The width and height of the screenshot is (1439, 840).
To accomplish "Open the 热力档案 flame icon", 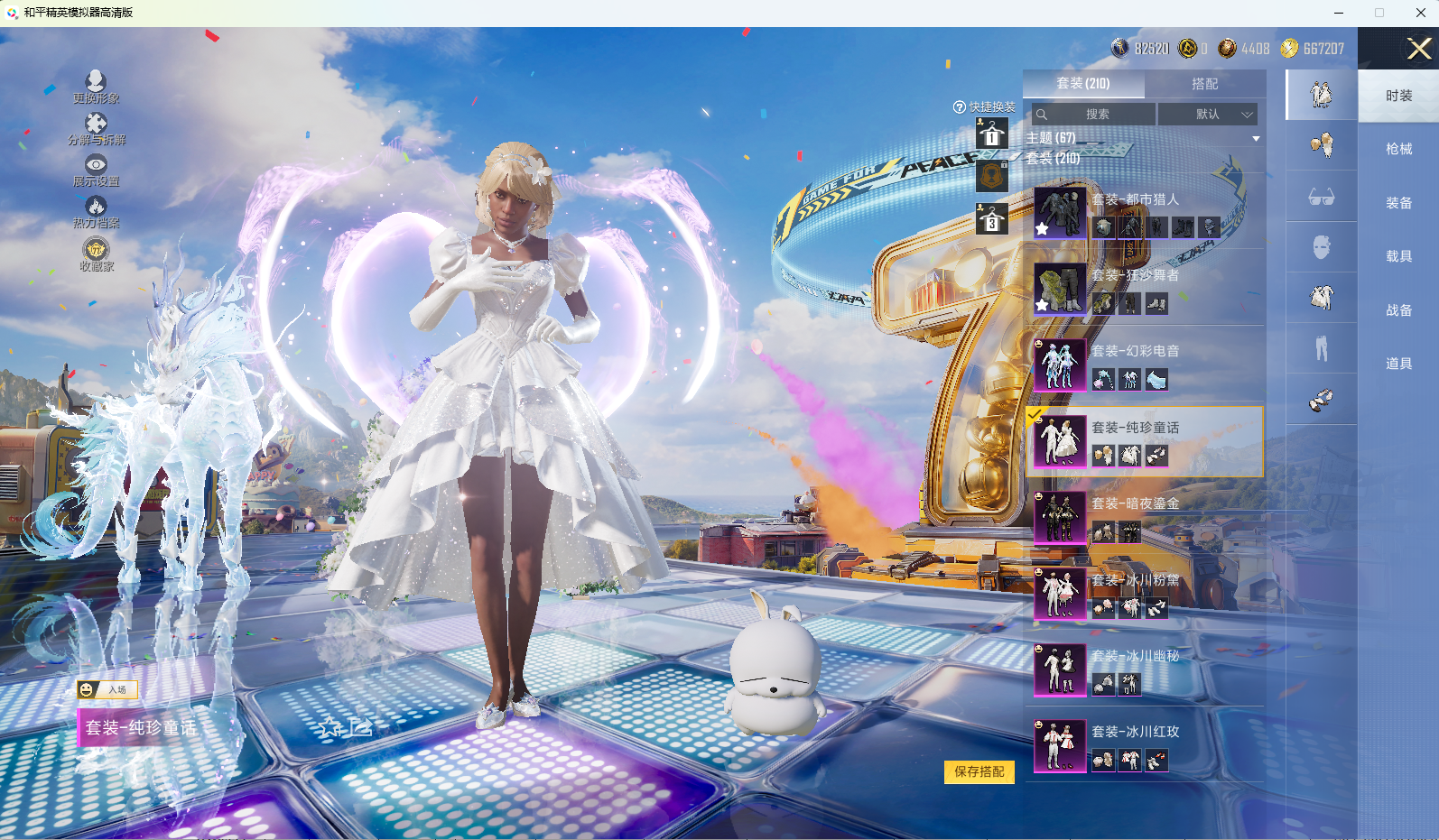I will tap(96, 207).
